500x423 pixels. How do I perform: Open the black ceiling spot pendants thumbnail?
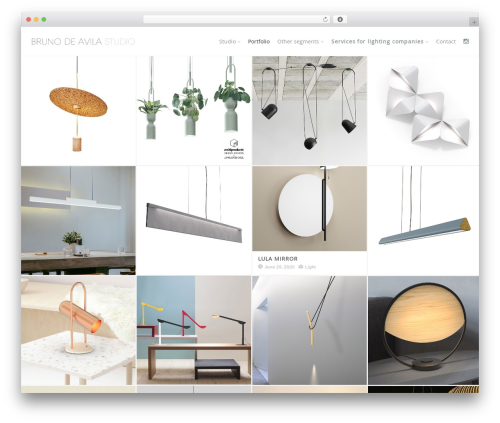click(310, 110)
